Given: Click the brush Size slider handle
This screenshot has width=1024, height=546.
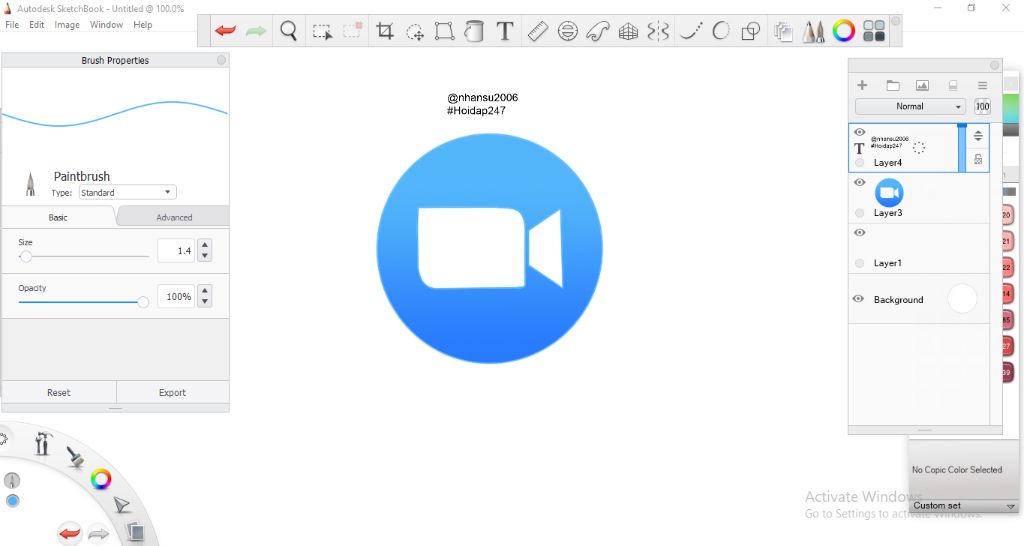Looking at the screenshot, I should tap(25, 257).
